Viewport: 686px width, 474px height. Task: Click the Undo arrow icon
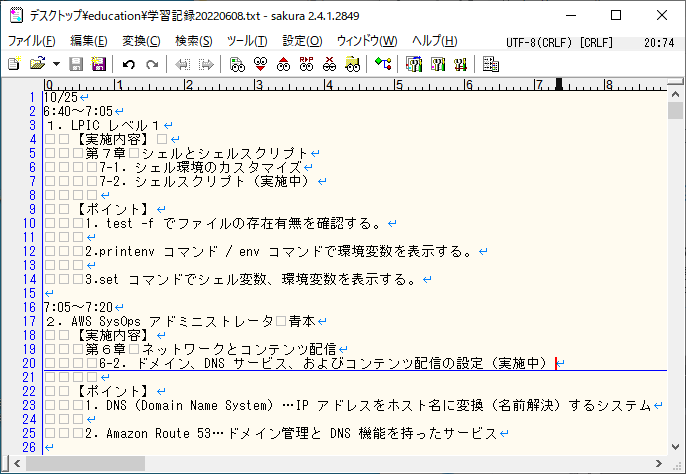pyautogui.click(x=129, y=64)
